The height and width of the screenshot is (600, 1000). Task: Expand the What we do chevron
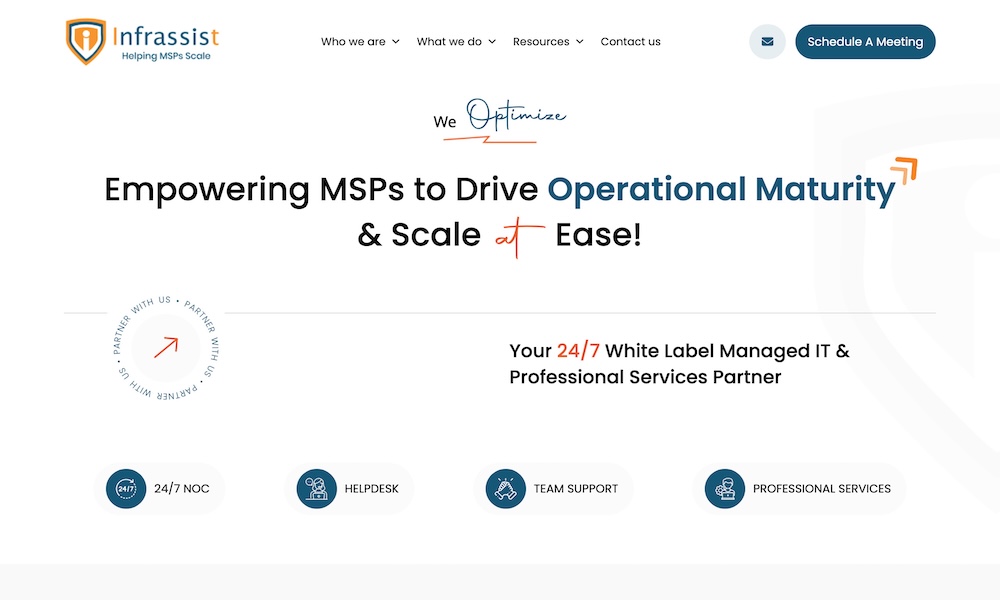pyautogui.click(x=492, y=42)
